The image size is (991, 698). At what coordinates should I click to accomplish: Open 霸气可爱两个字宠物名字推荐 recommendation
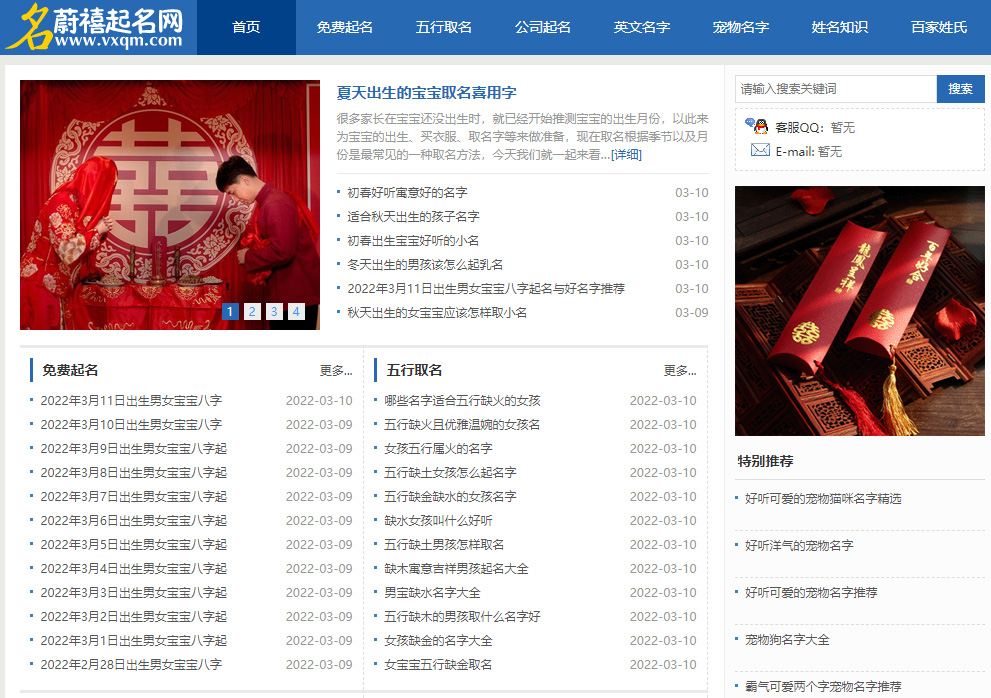point(824,687)
